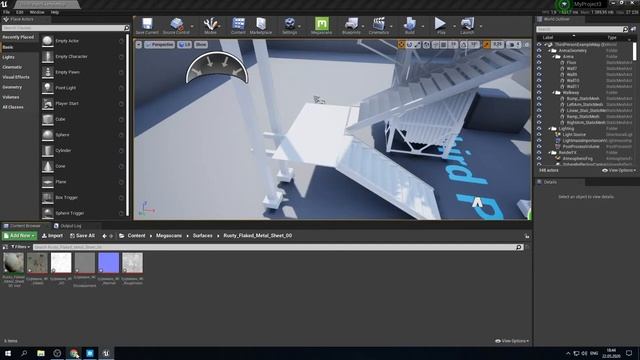Screen dimensions: 640x360
Task: Select the scale gizmo tool in viewport
Action: pyautogui.click(x=417, y=44)
